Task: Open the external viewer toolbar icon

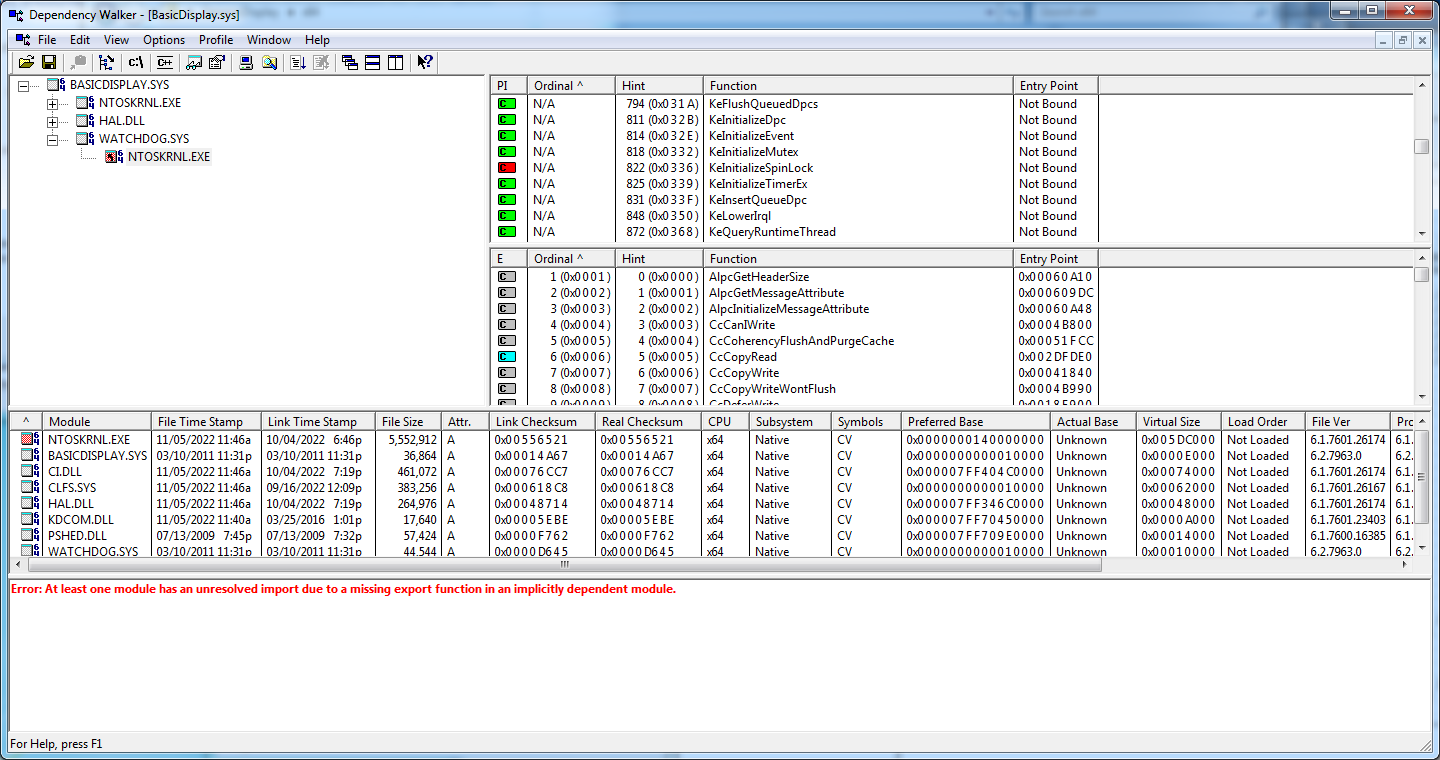Action: 194,62
